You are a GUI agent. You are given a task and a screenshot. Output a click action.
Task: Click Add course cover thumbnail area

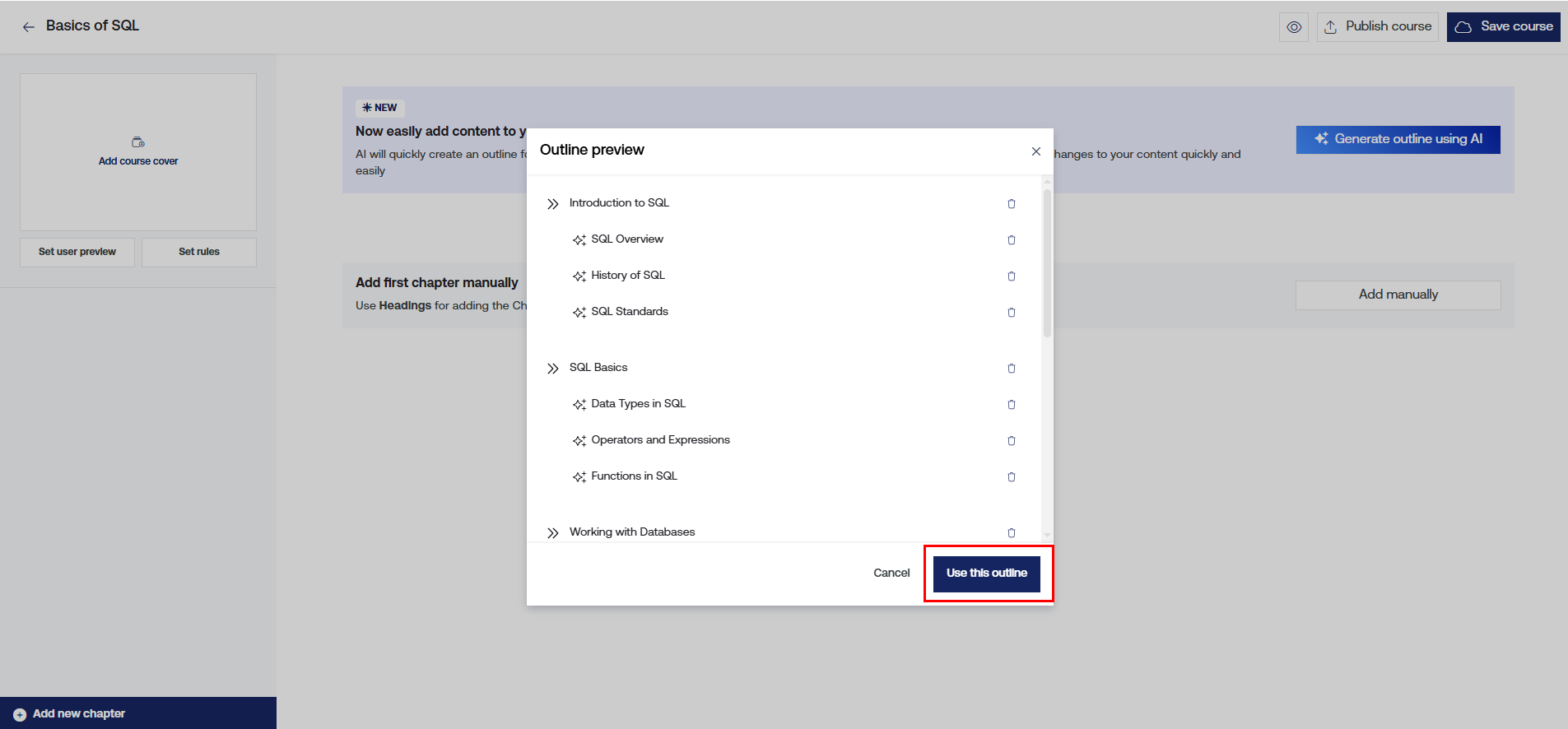138,152
